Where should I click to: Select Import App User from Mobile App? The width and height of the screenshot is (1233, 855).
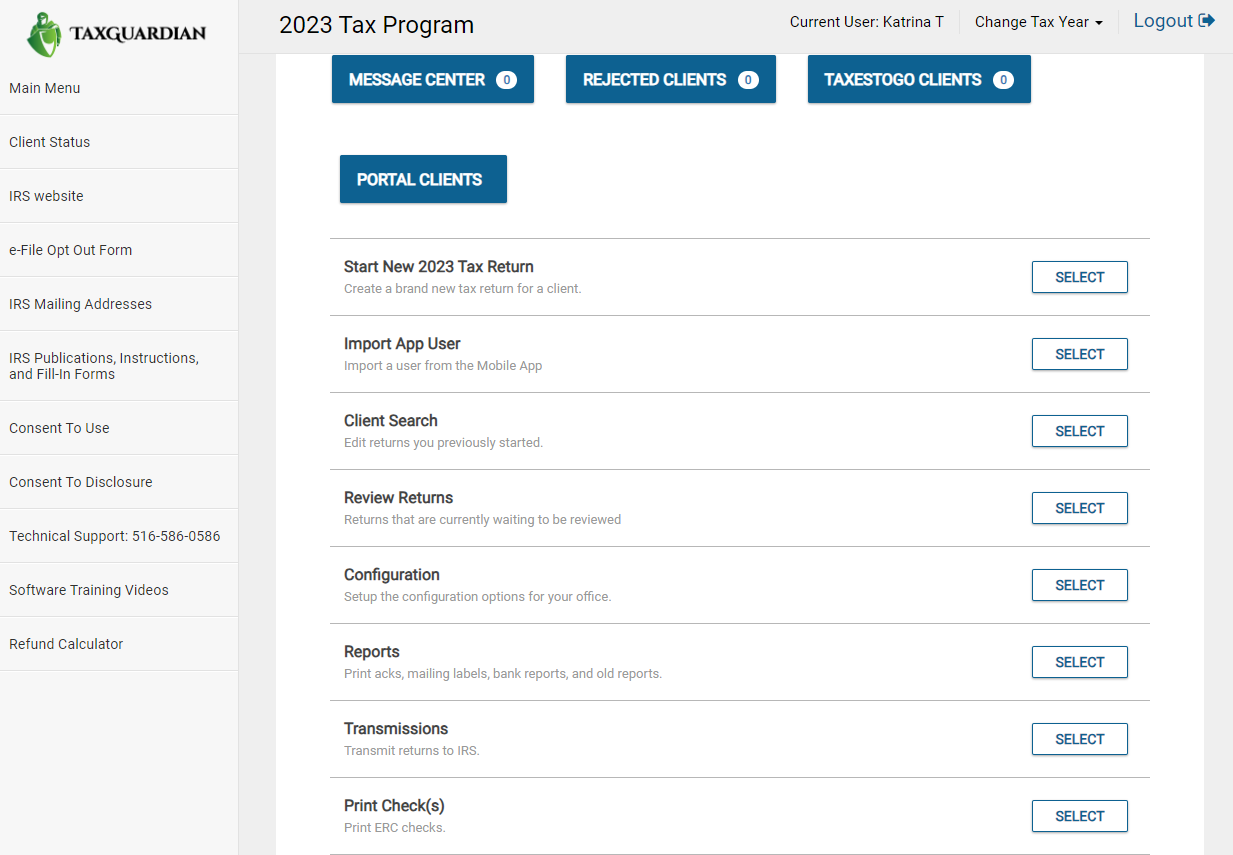coord(1079,354)
